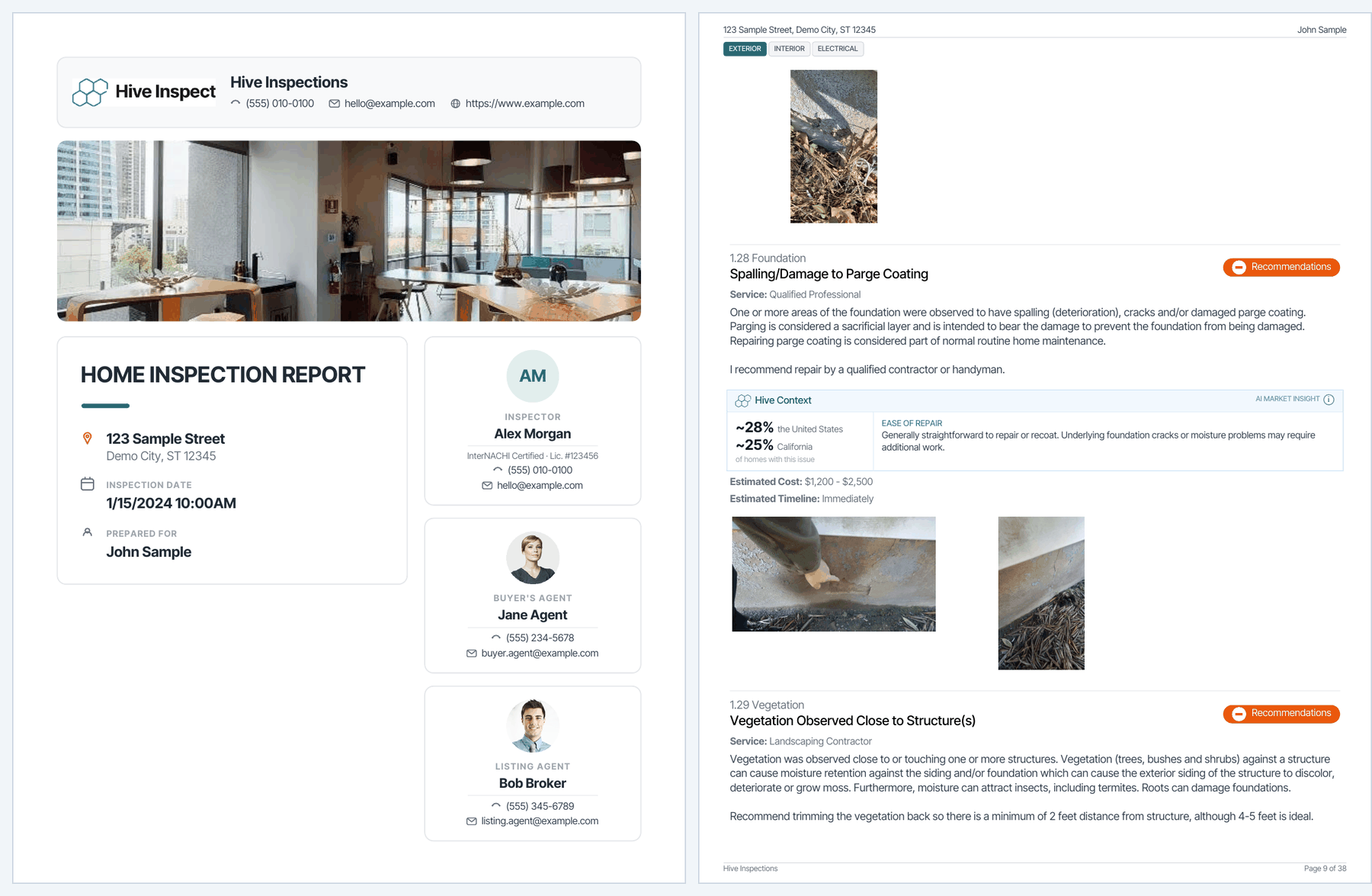Select the ELECTRICAL tab
Screen dimensions: 1372x896
click(x=838, y=49)
